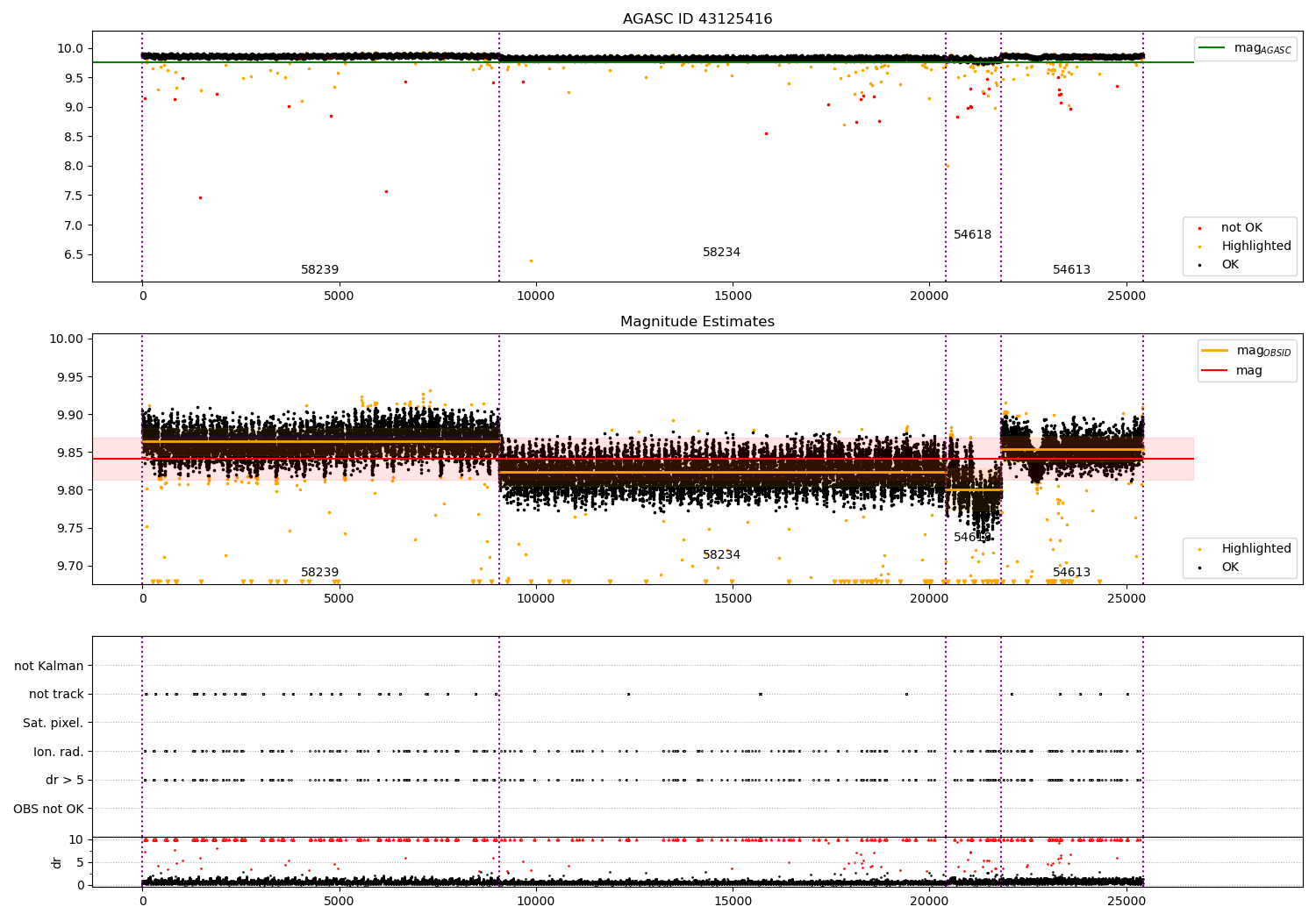Click obsid label 58239 in Magnitude Estimates plot
The width and height of the screenshot is (1316, 921).
tap(319, 573)
